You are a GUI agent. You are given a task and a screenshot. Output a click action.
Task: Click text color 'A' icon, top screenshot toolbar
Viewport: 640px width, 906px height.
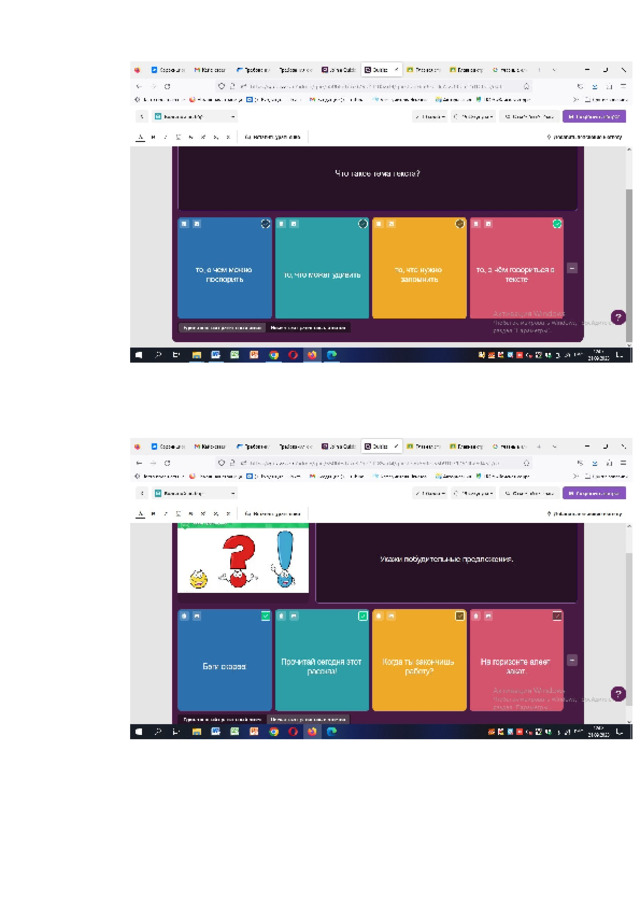click(140, 137)
